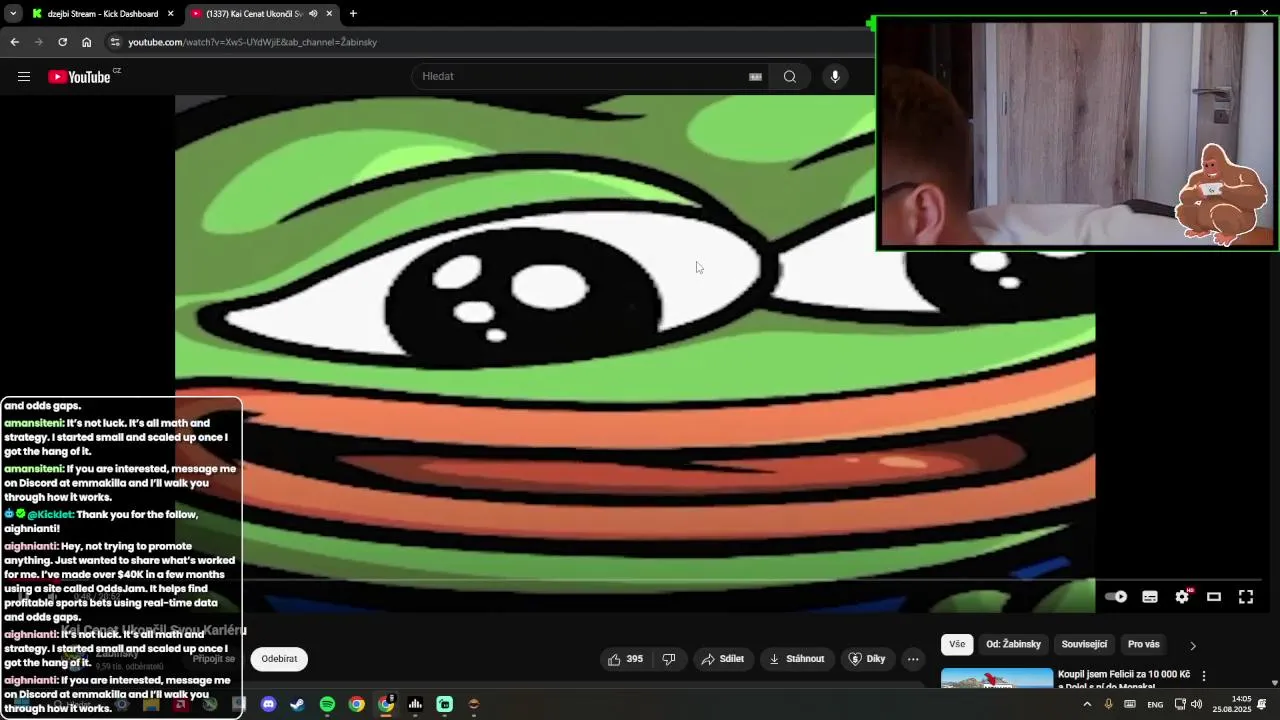
Task: Dislike the video
Action: pyautogui.click(x=669, y=659)
